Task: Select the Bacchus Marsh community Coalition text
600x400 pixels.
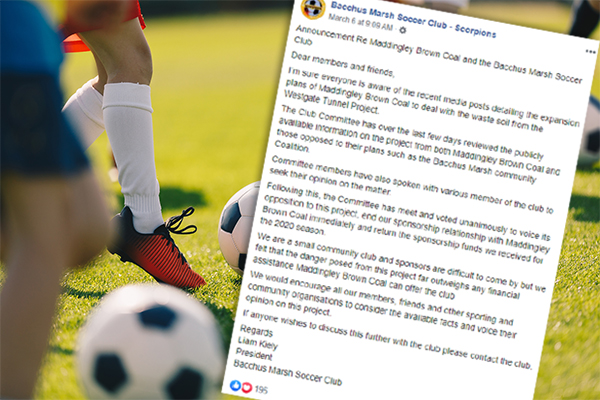Action: tap(406, 164)
